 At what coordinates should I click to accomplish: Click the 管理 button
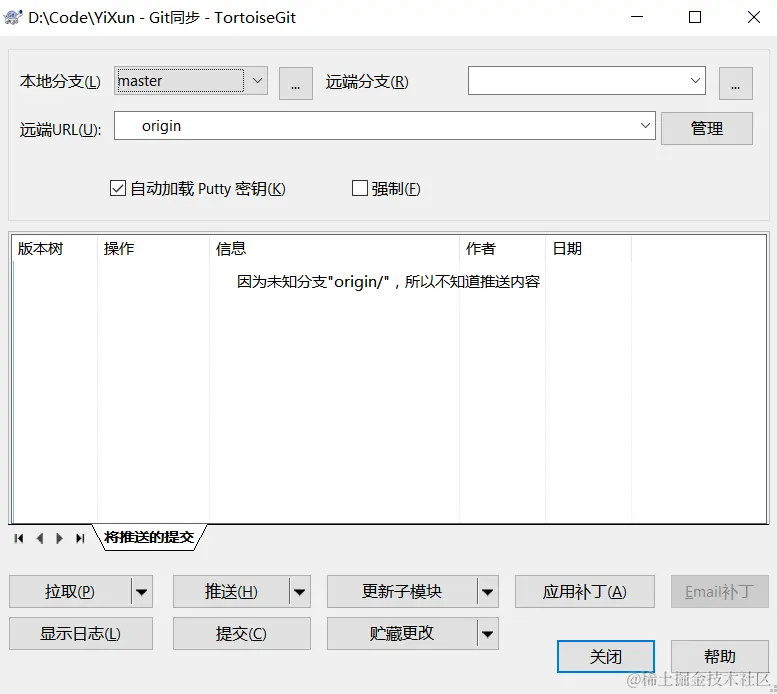coord(707,128)
